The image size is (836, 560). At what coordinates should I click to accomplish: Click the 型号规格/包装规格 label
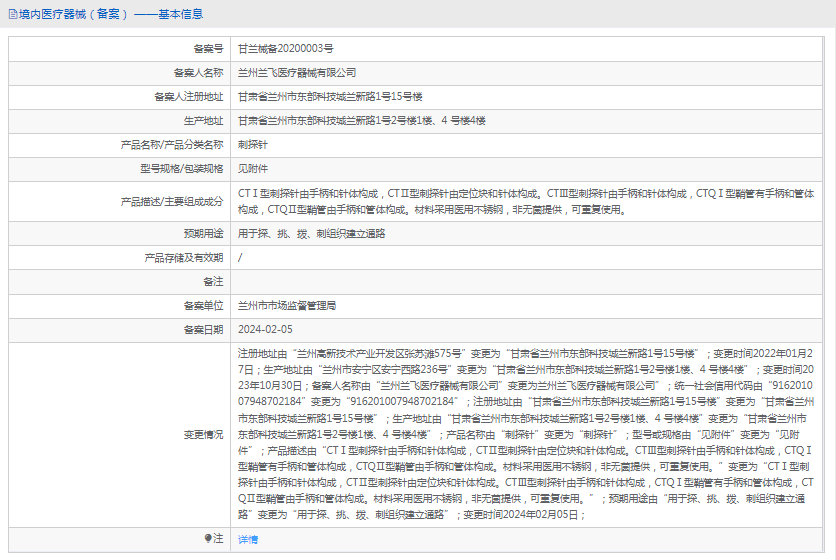coord(182,169)
